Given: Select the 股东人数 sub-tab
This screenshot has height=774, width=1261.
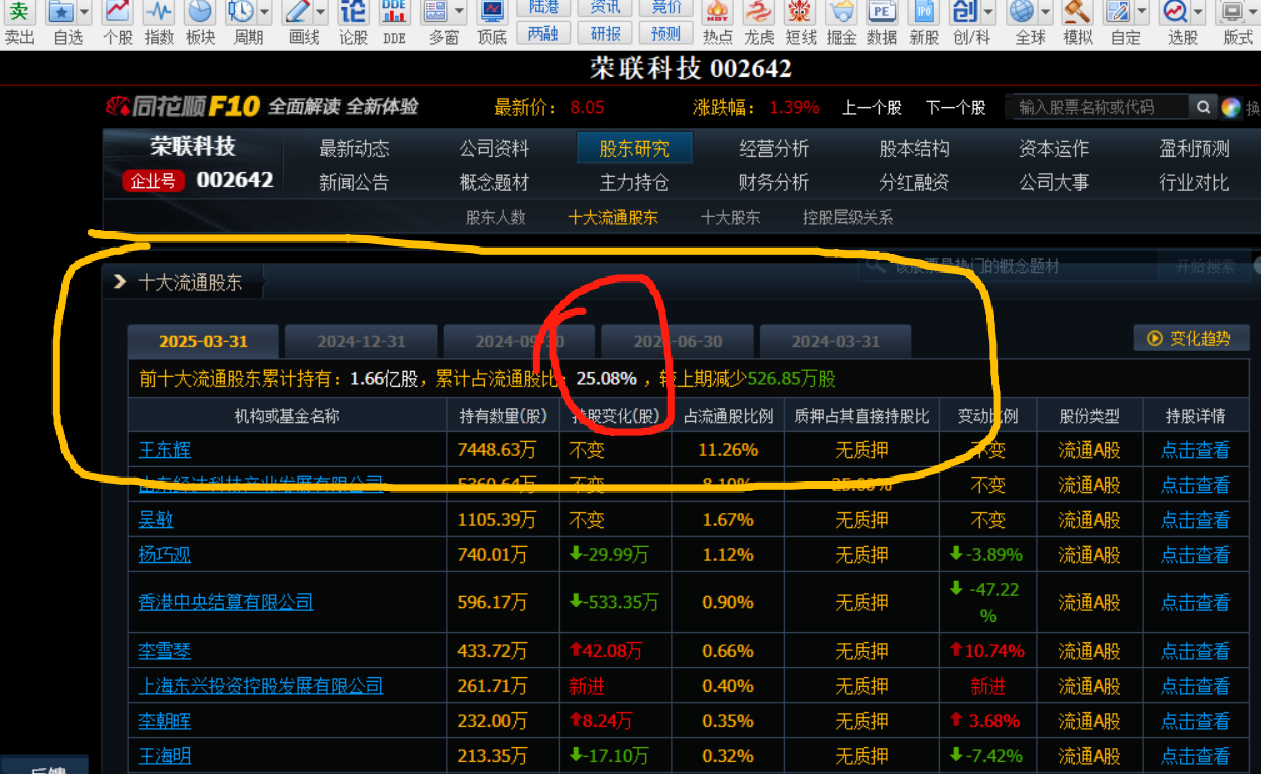Looking at the screenshot, I should [x=495, y=217].
